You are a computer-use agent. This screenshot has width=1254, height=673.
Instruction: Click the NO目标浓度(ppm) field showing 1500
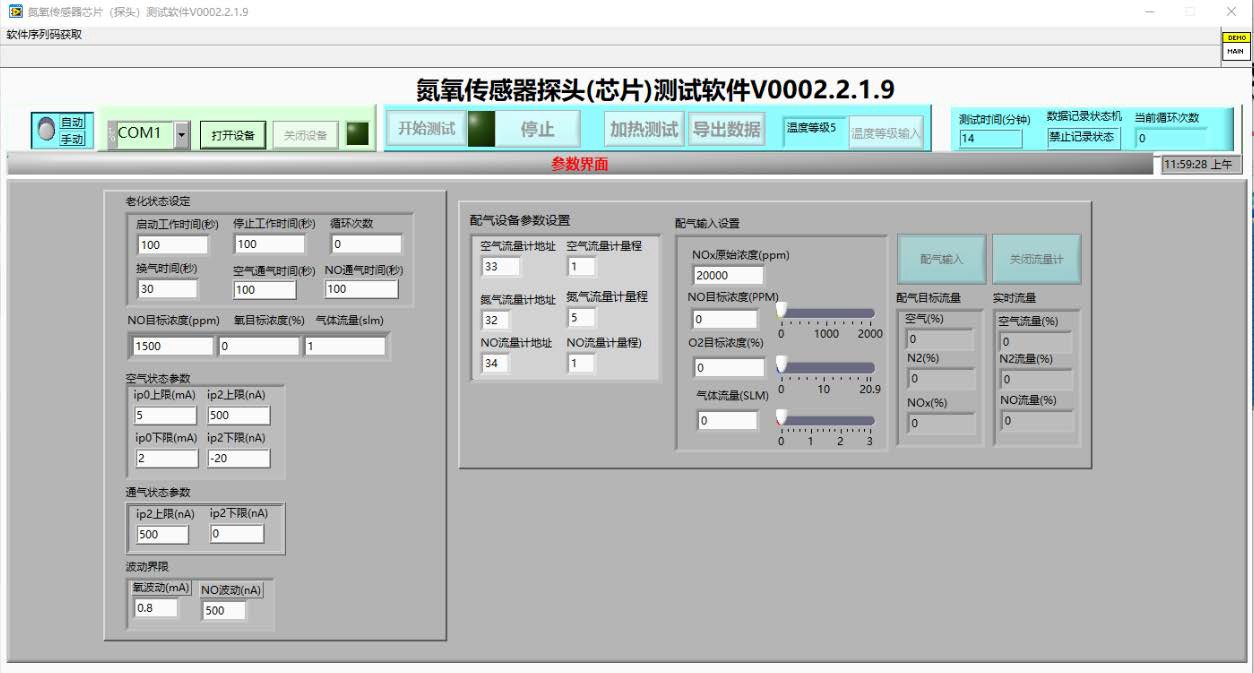(x=172, y=346)
